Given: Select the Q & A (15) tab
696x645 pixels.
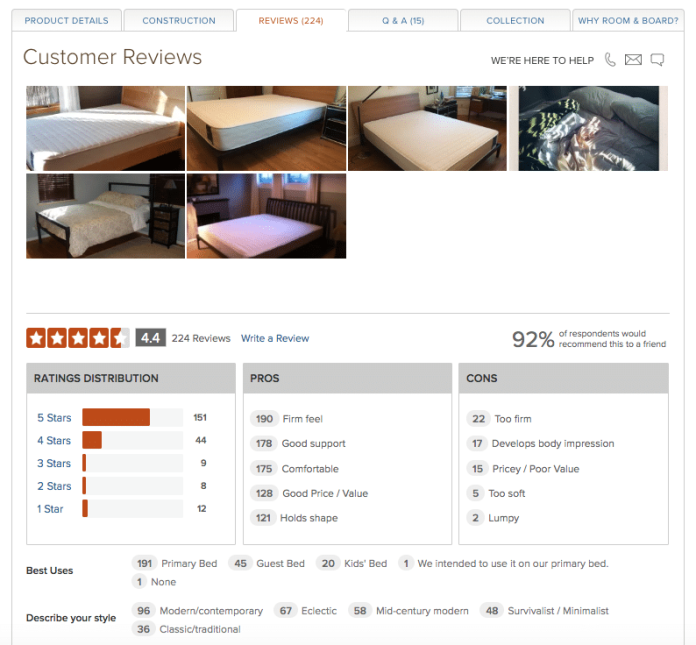Looking at the screenshot, I should pos(403,20).
